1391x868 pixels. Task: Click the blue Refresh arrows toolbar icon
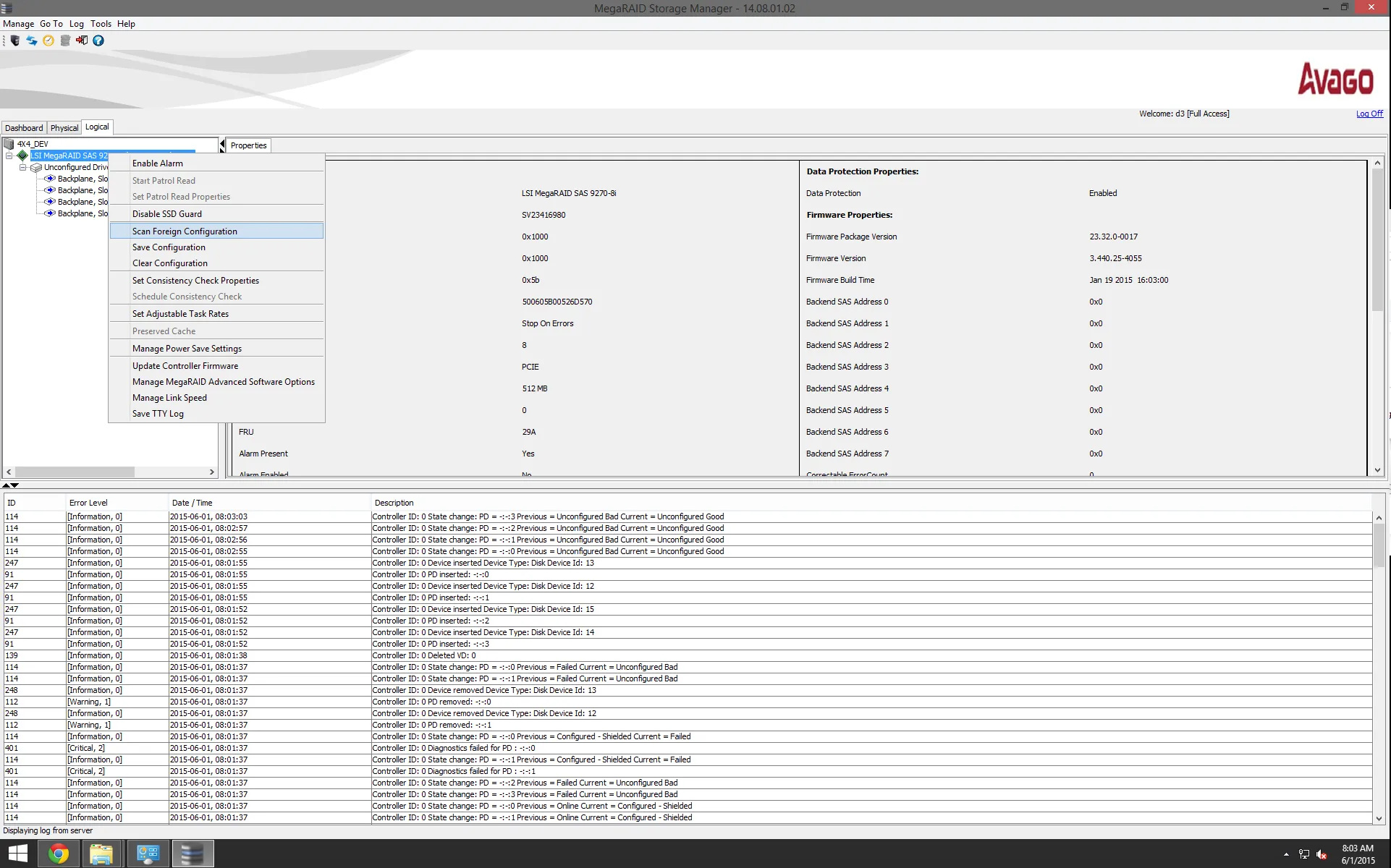[x=31, y=41]
